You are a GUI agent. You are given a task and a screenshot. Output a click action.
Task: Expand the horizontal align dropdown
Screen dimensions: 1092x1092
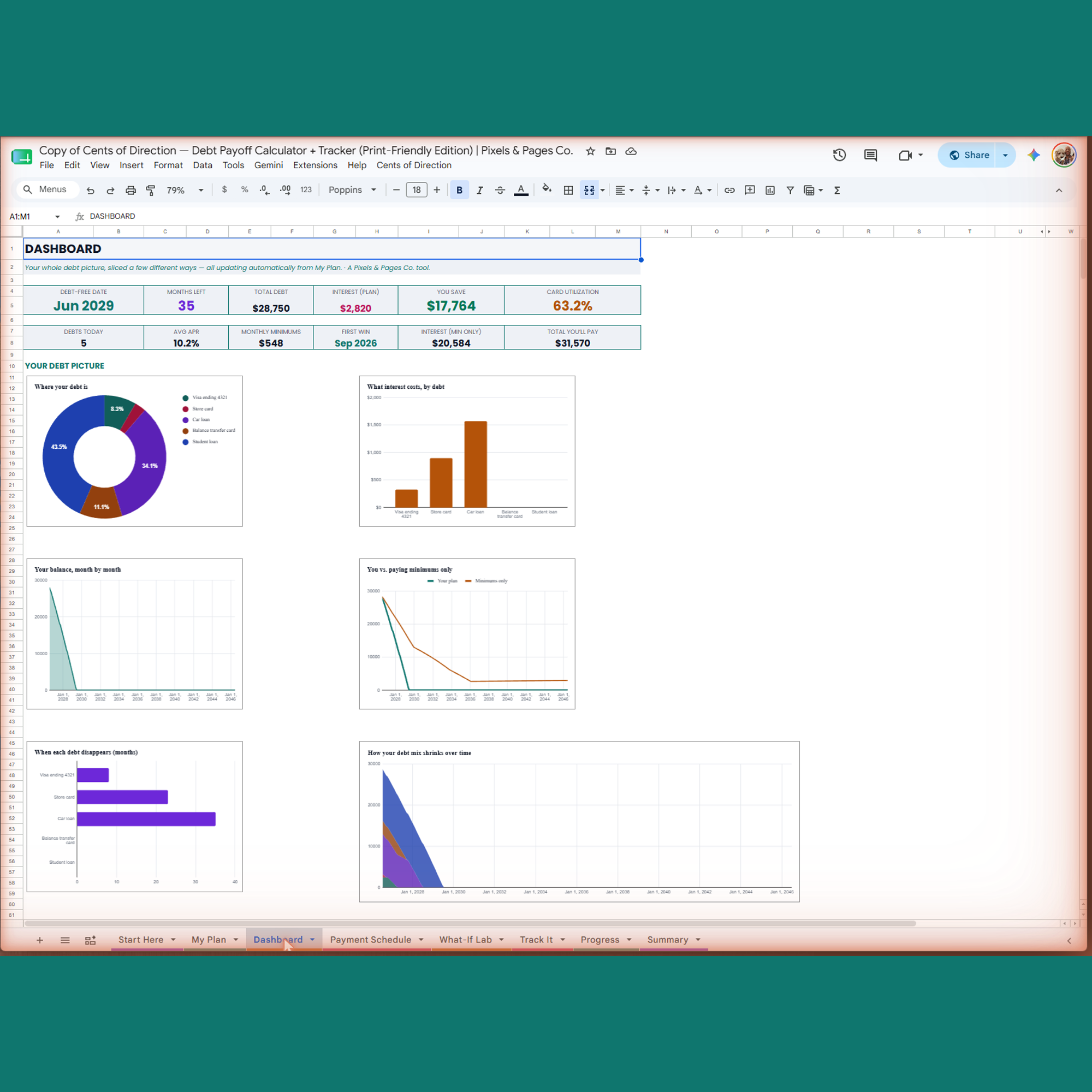632,191
